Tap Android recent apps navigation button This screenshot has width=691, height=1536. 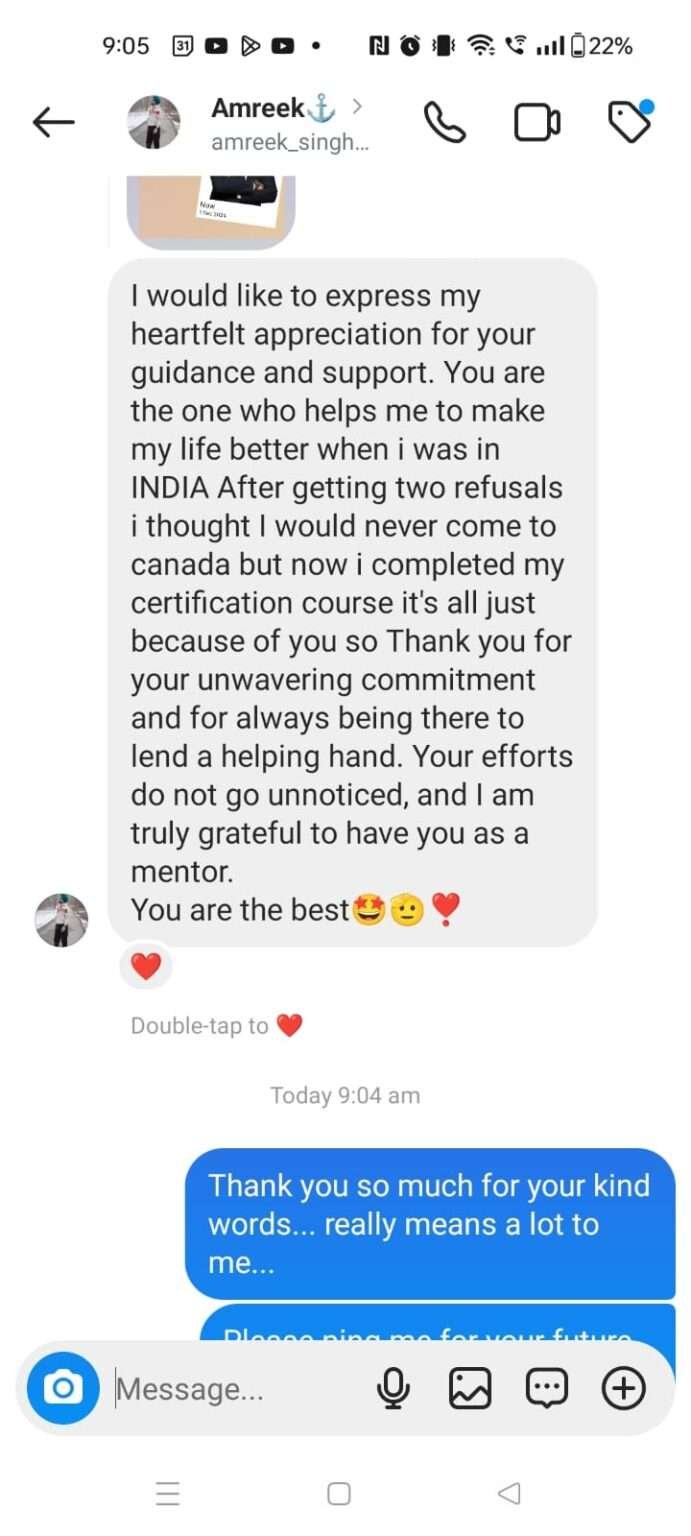169,1494
